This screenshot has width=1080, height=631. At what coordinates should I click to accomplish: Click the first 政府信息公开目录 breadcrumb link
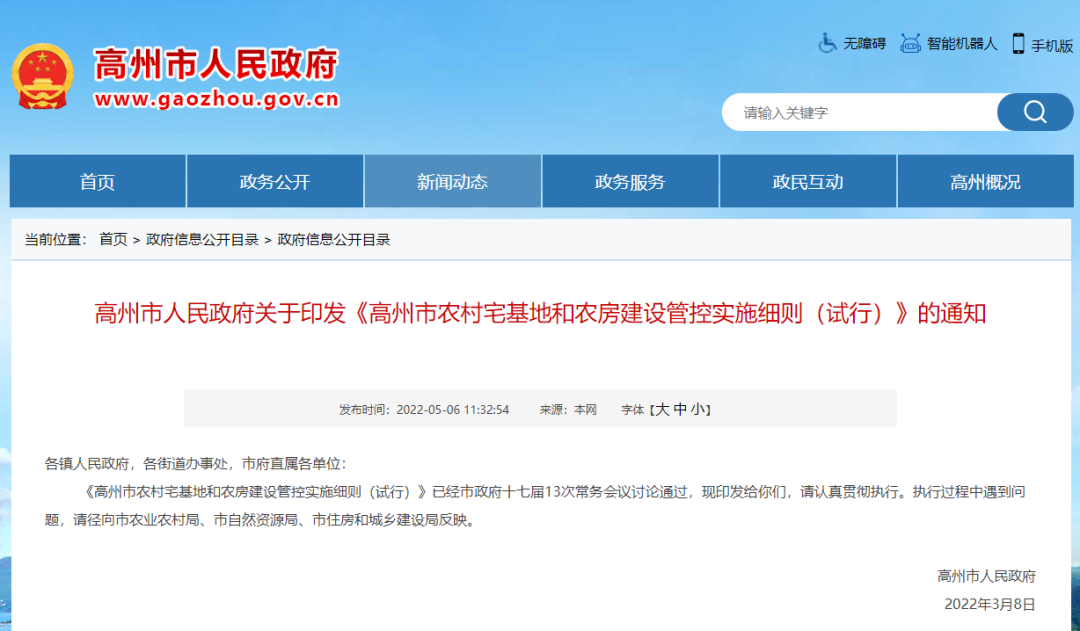pos(202,240)
